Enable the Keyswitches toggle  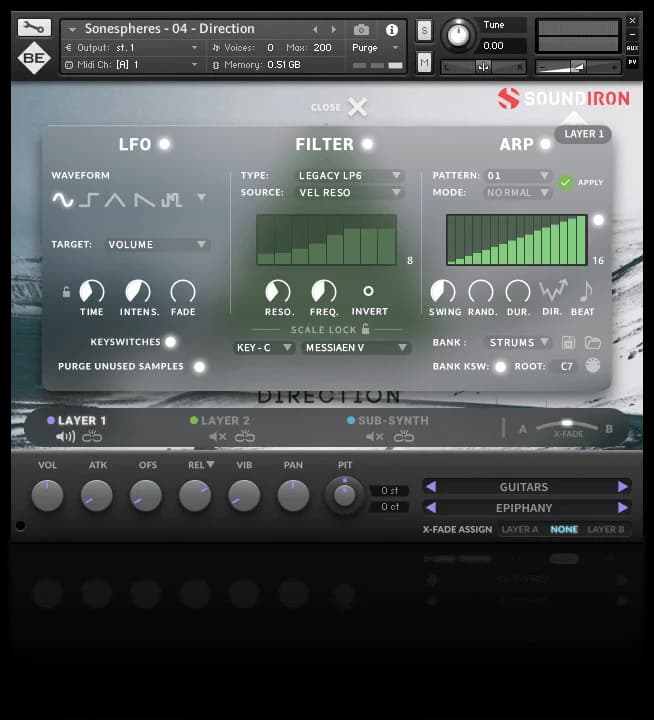170,342
